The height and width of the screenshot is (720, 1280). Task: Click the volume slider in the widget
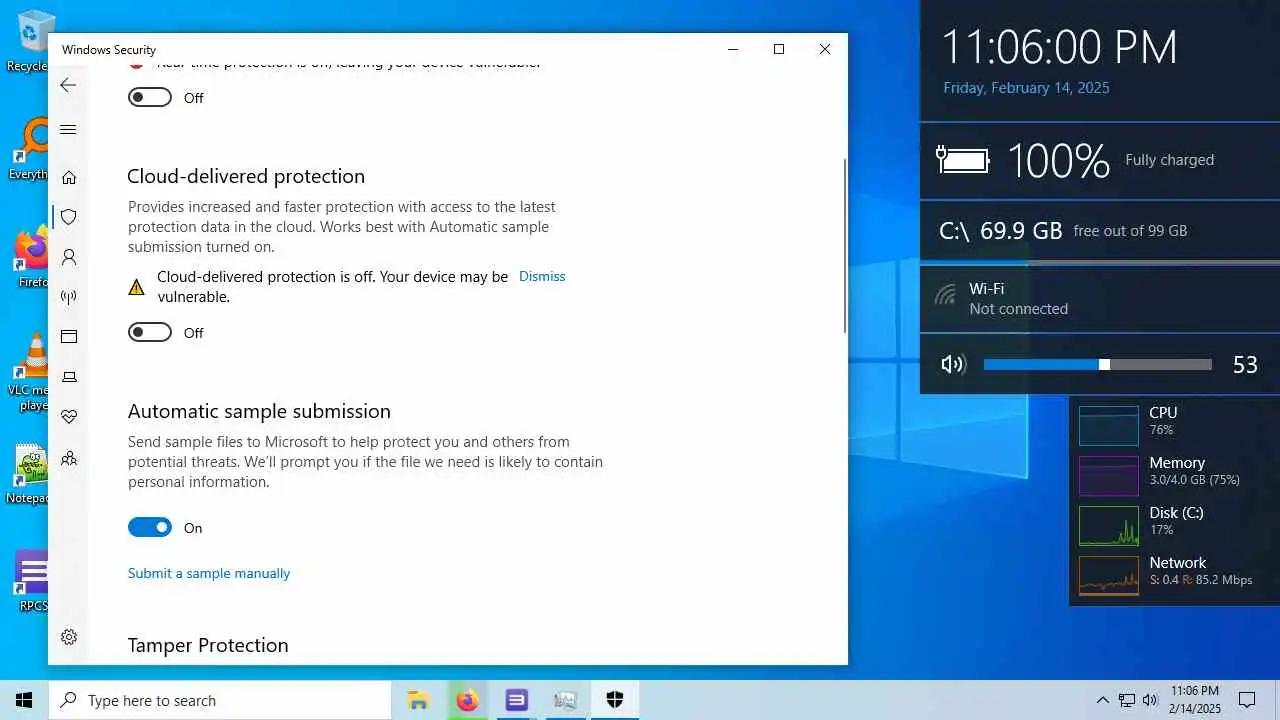click(x=1097, y=364)
